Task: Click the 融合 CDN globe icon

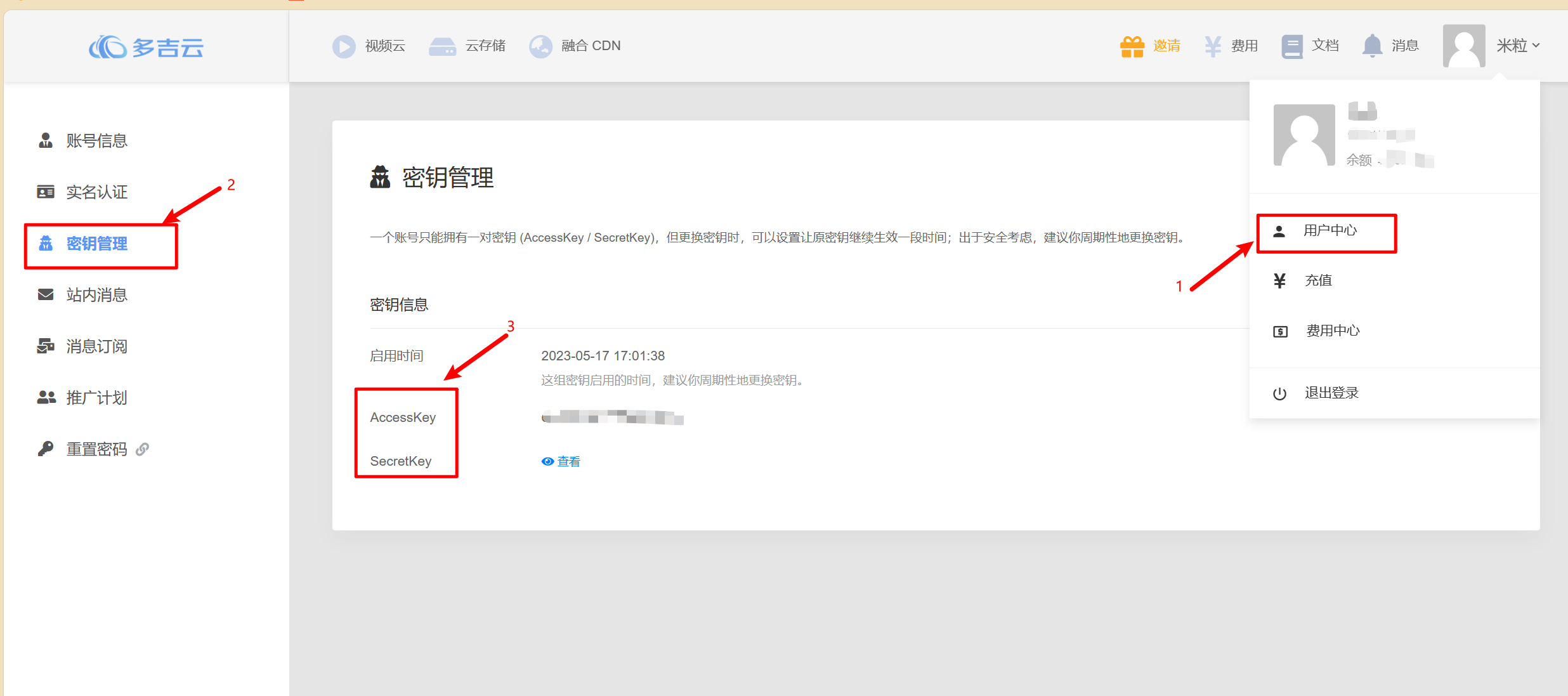Action: 540,46
